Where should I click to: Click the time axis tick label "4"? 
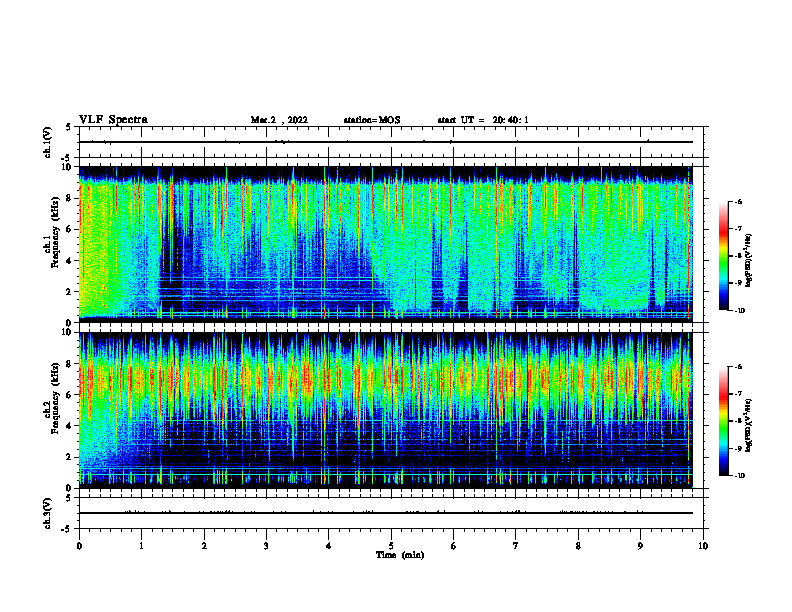[x=328, y=546]
